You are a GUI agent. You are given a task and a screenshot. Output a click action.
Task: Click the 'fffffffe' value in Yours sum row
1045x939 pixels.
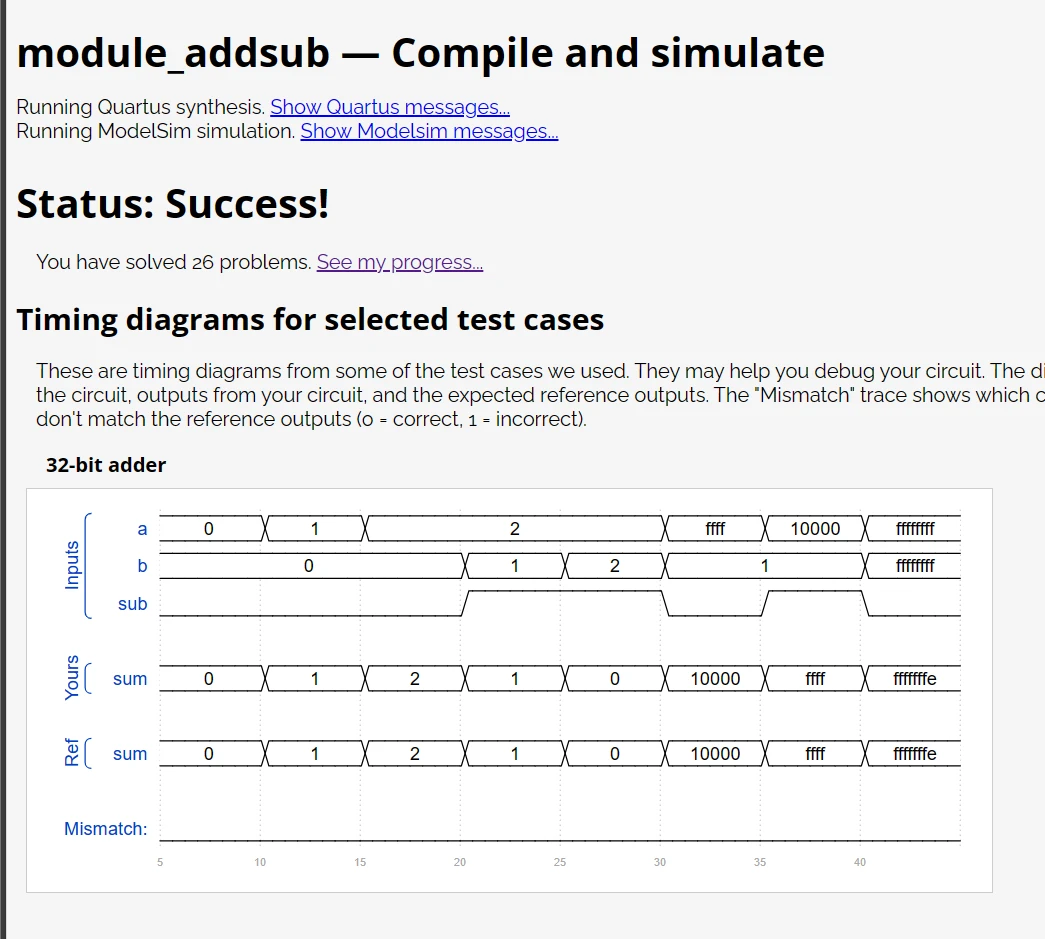914,679
